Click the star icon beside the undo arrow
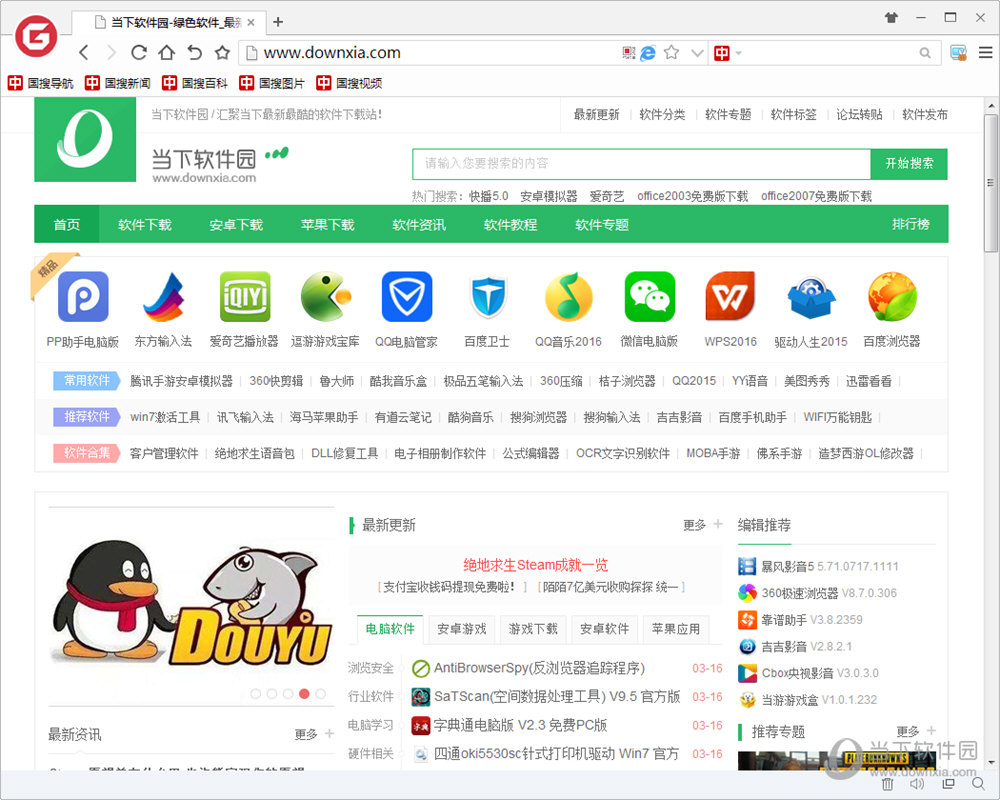1000x800 pixels. click(x=222, y=52)
